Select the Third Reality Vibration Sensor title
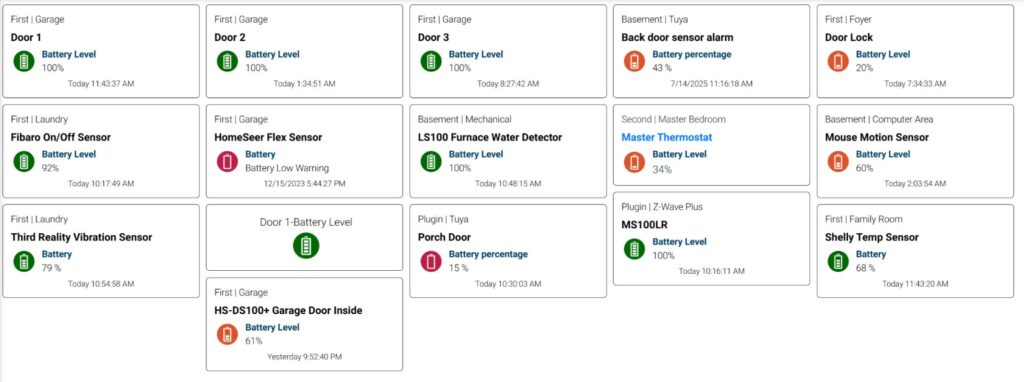The image size is (1024, 382). click(x=82, y=237)
